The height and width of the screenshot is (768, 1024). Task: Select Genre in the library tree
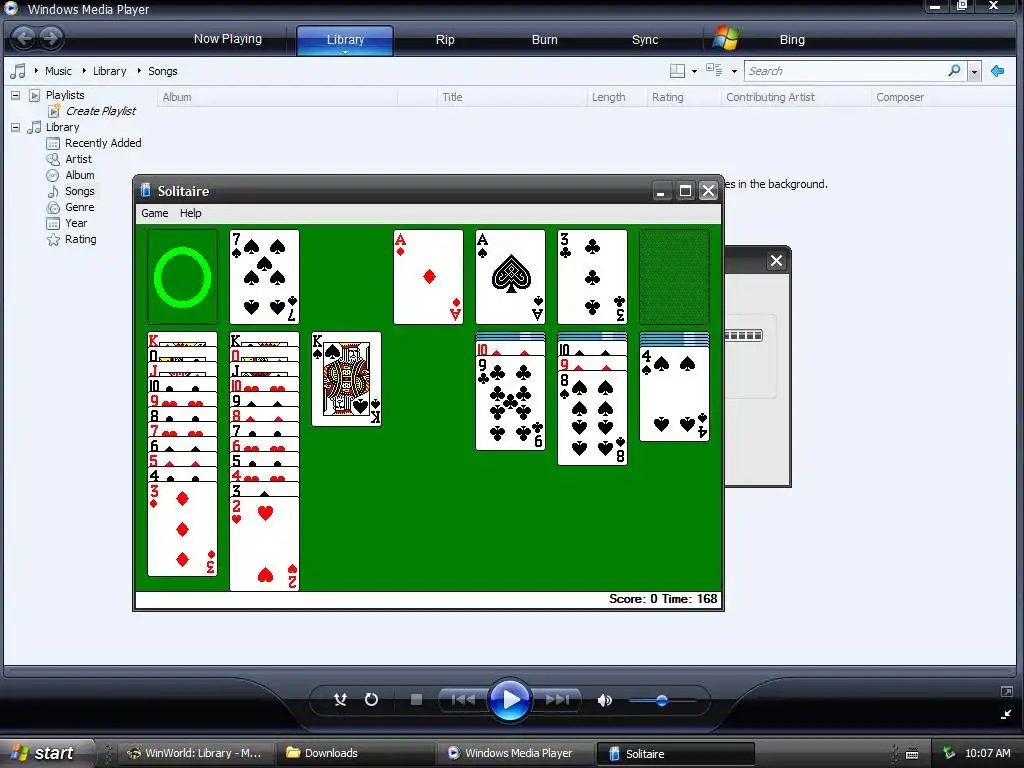click(x=80, y=207)
